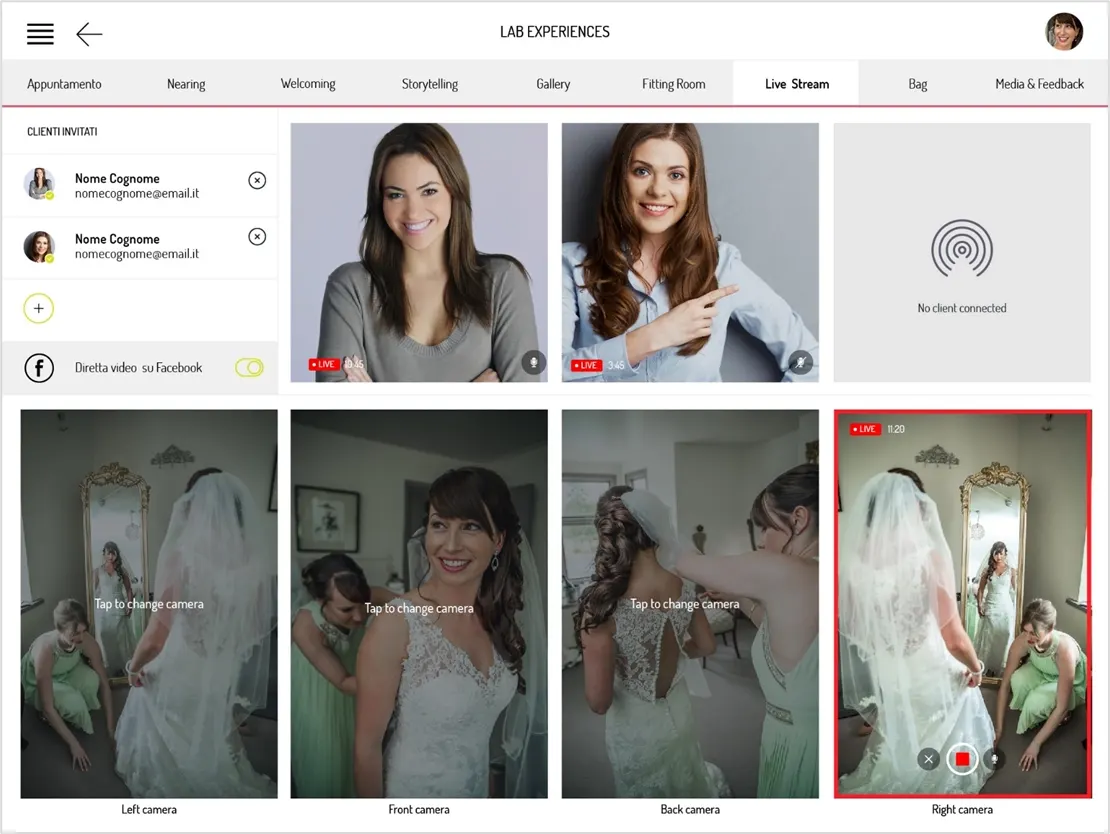Tap the Left camera feed to change camera
The image size is (1110, 834).
(x=149, y=604)
